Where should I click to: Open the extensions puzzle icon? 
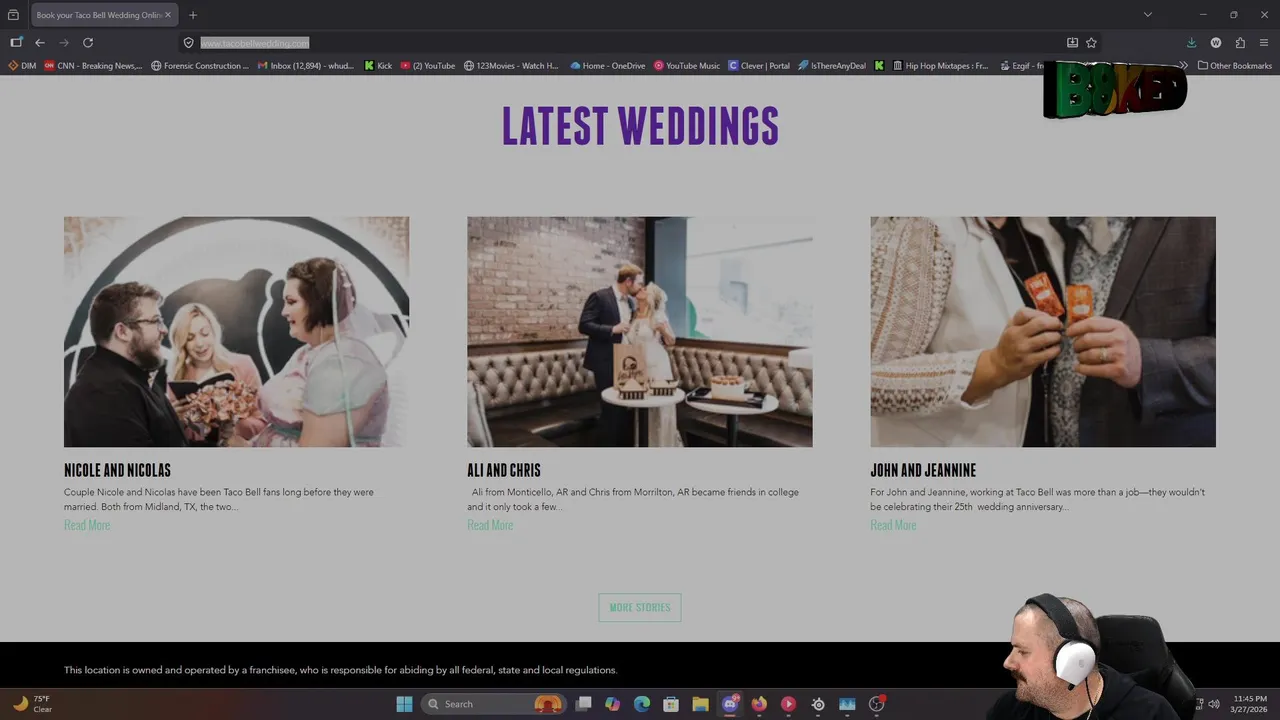1240,43
